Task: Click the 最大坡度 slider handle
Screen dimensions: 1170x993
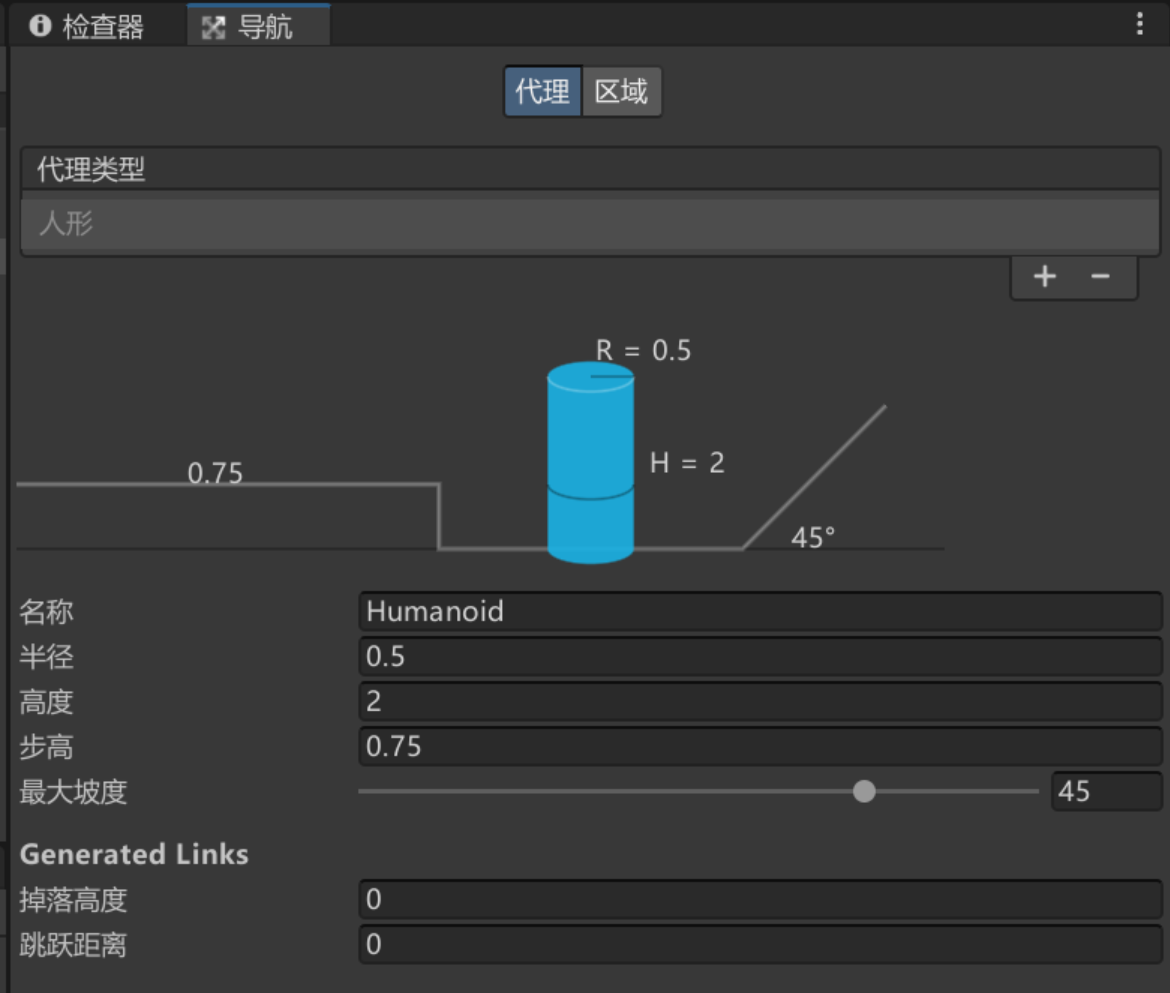Action: 864,792
